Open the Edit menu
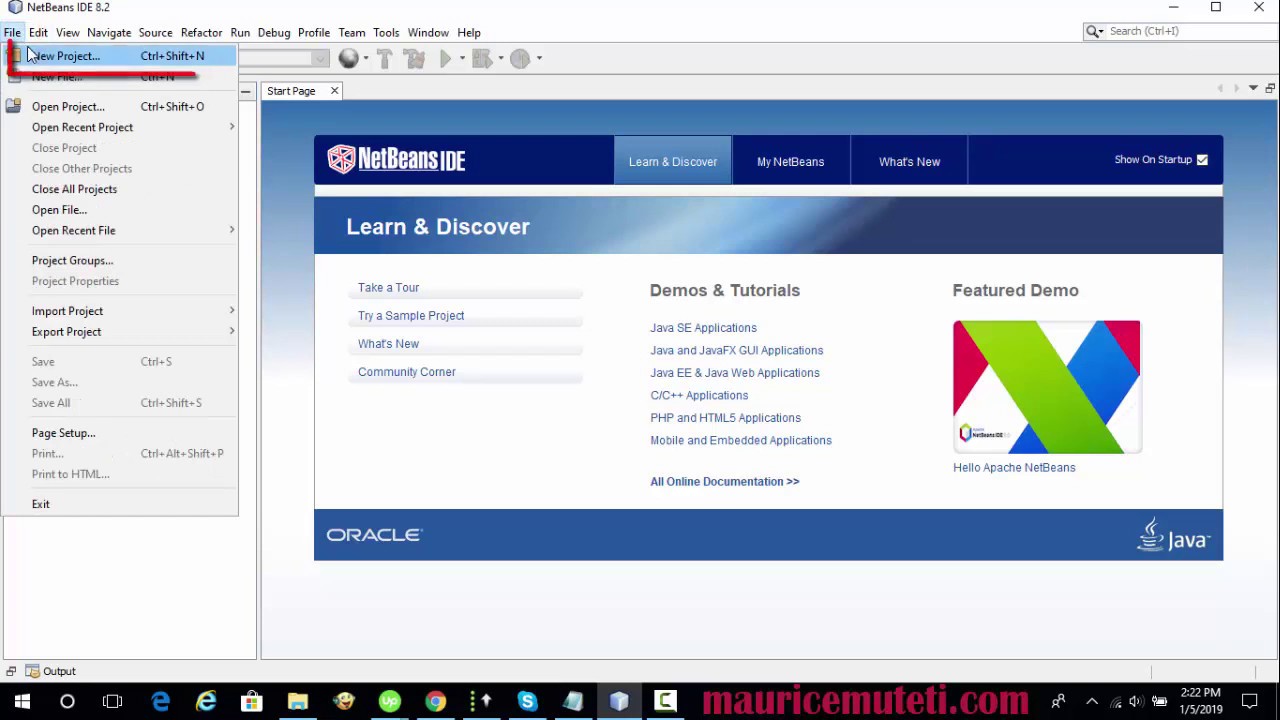Viewport: 1280px width, 720px height. (38, 32)
